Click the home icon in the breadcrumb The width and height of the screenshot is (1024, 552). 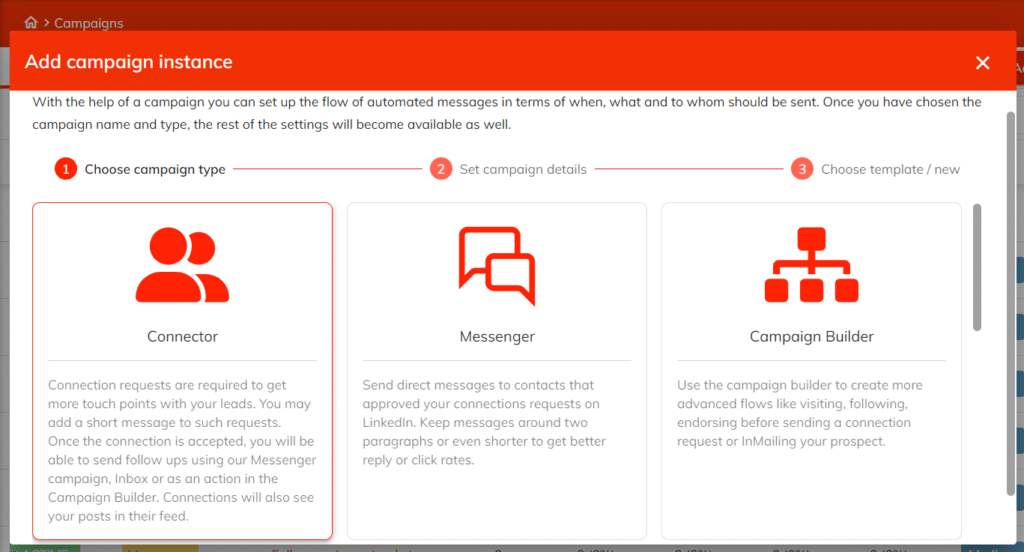click(31, 22)
